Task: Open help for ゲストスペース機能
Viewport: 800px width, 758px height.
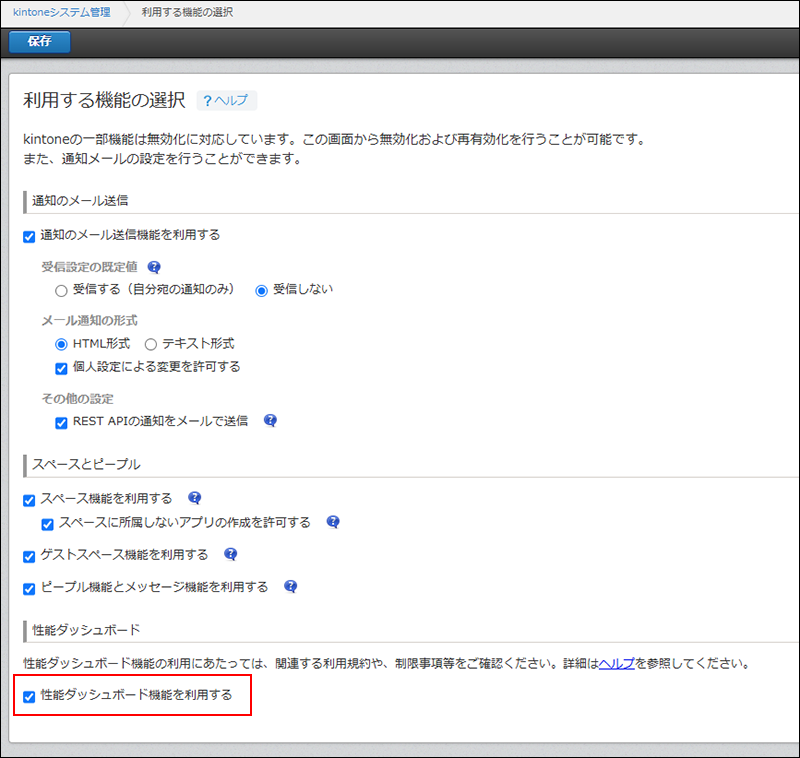Action: click(230, 554)
